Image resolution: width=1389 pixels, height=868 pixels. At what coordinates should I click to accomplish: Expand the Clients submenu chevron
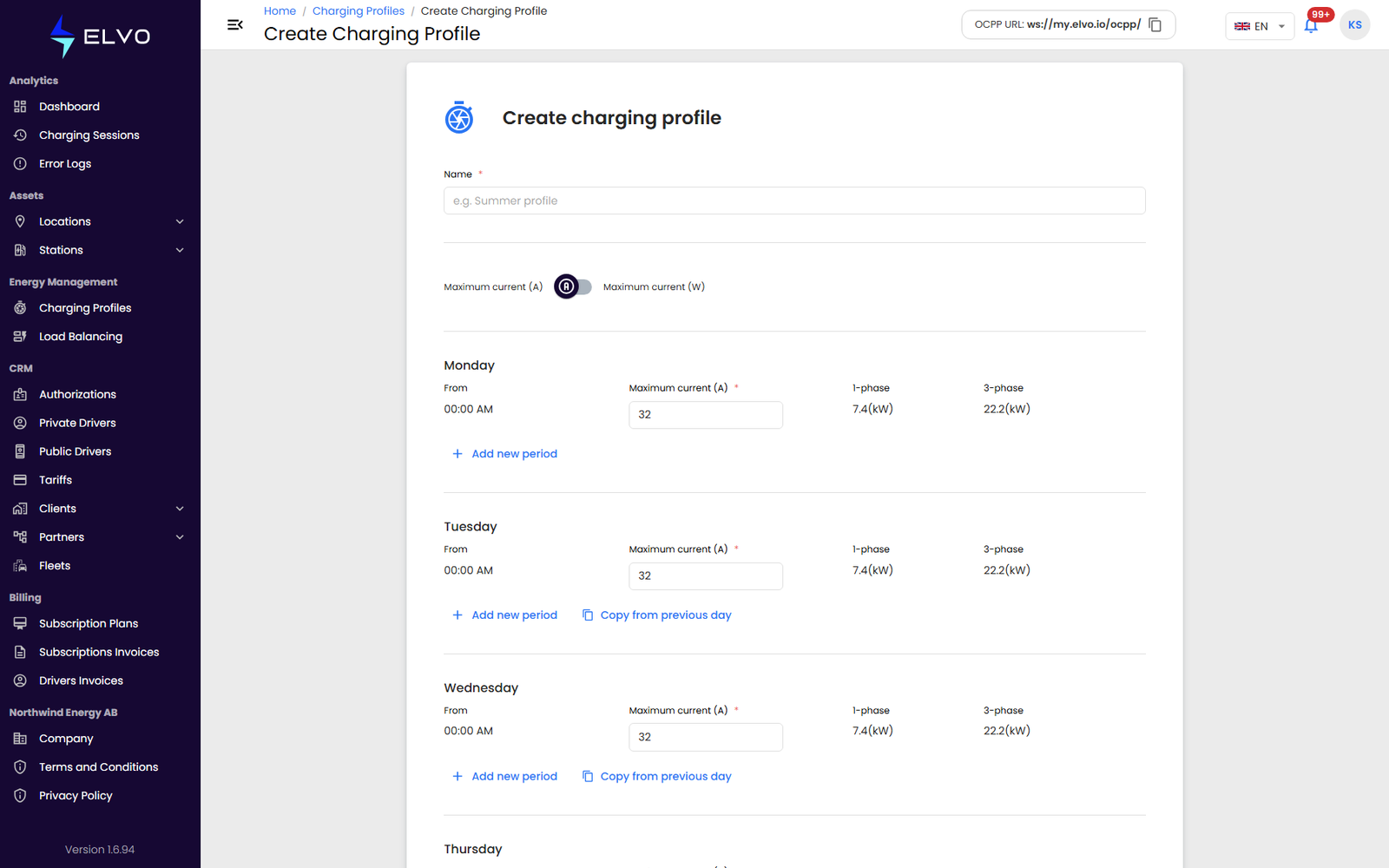click(x=180, y=509)
